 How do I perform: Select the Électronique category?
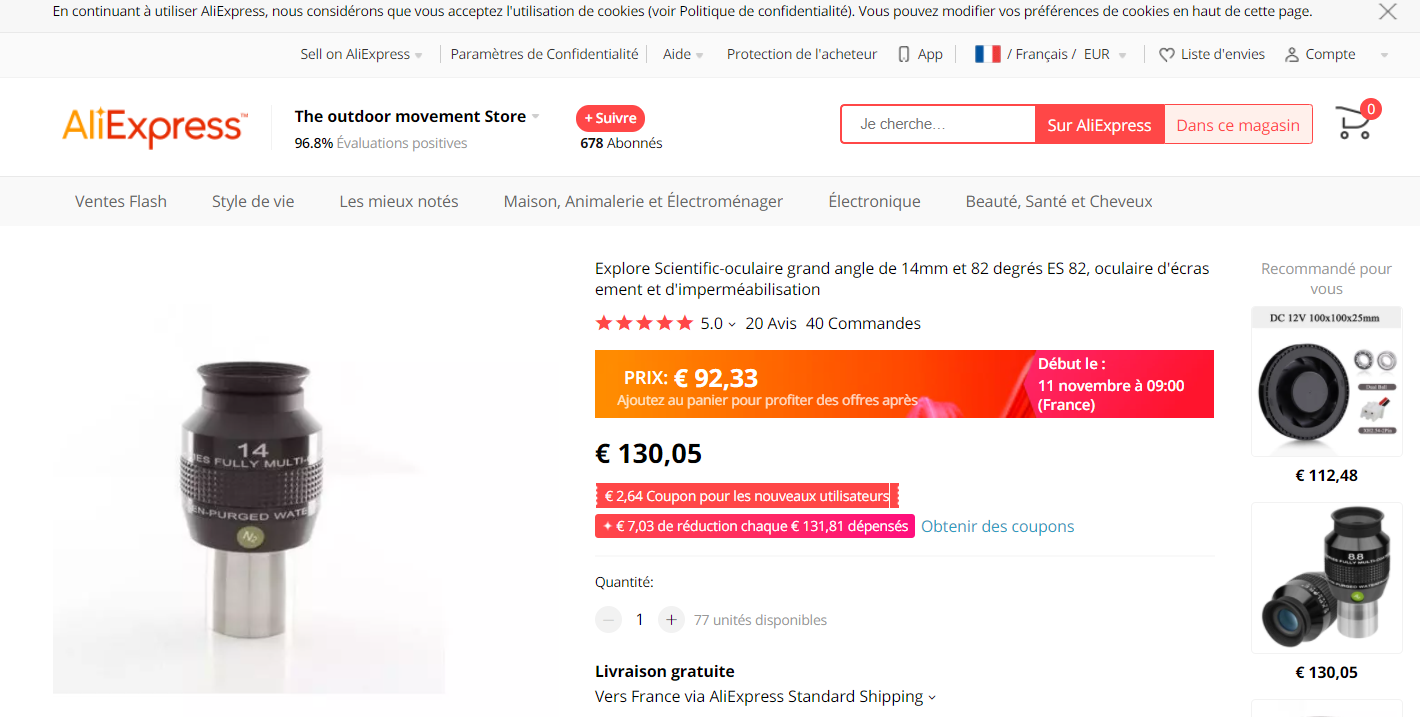874,201
